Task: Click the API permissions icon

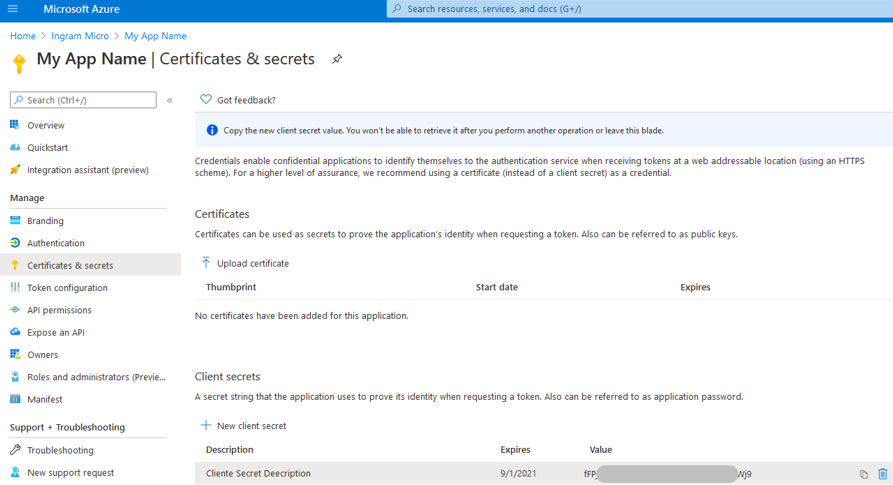Action: click(x=15, y=310)
